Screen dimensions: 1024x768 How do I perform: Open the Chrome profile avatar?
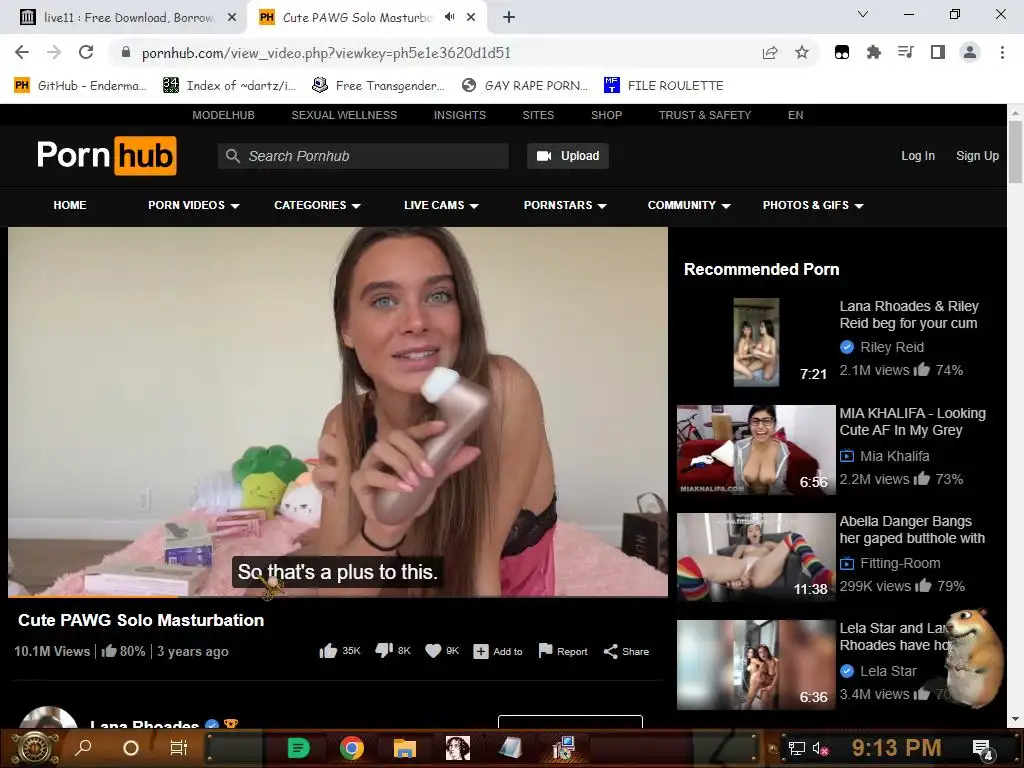tap(970, 52)
